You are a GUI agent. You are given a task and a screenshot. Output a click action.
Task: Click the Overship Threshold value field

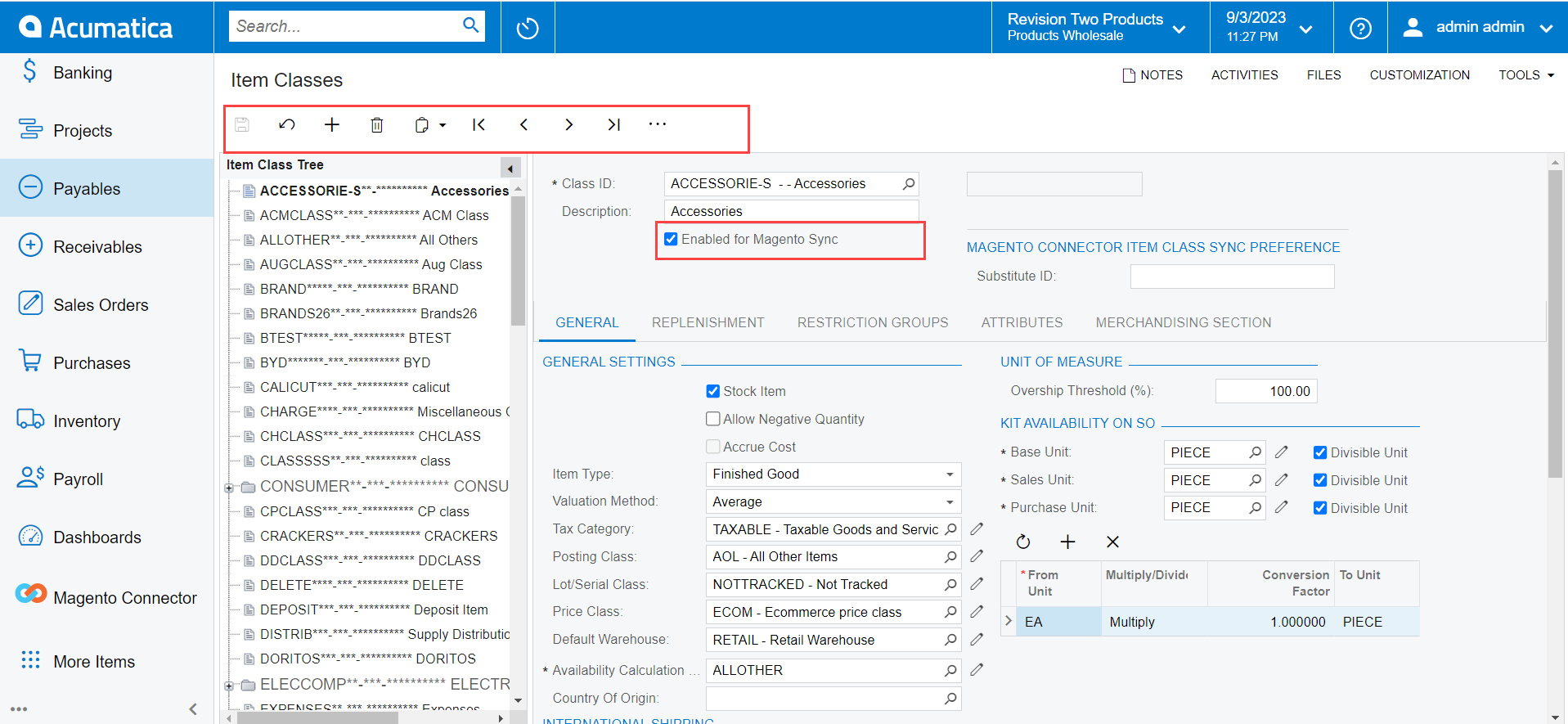[1266, 391]
